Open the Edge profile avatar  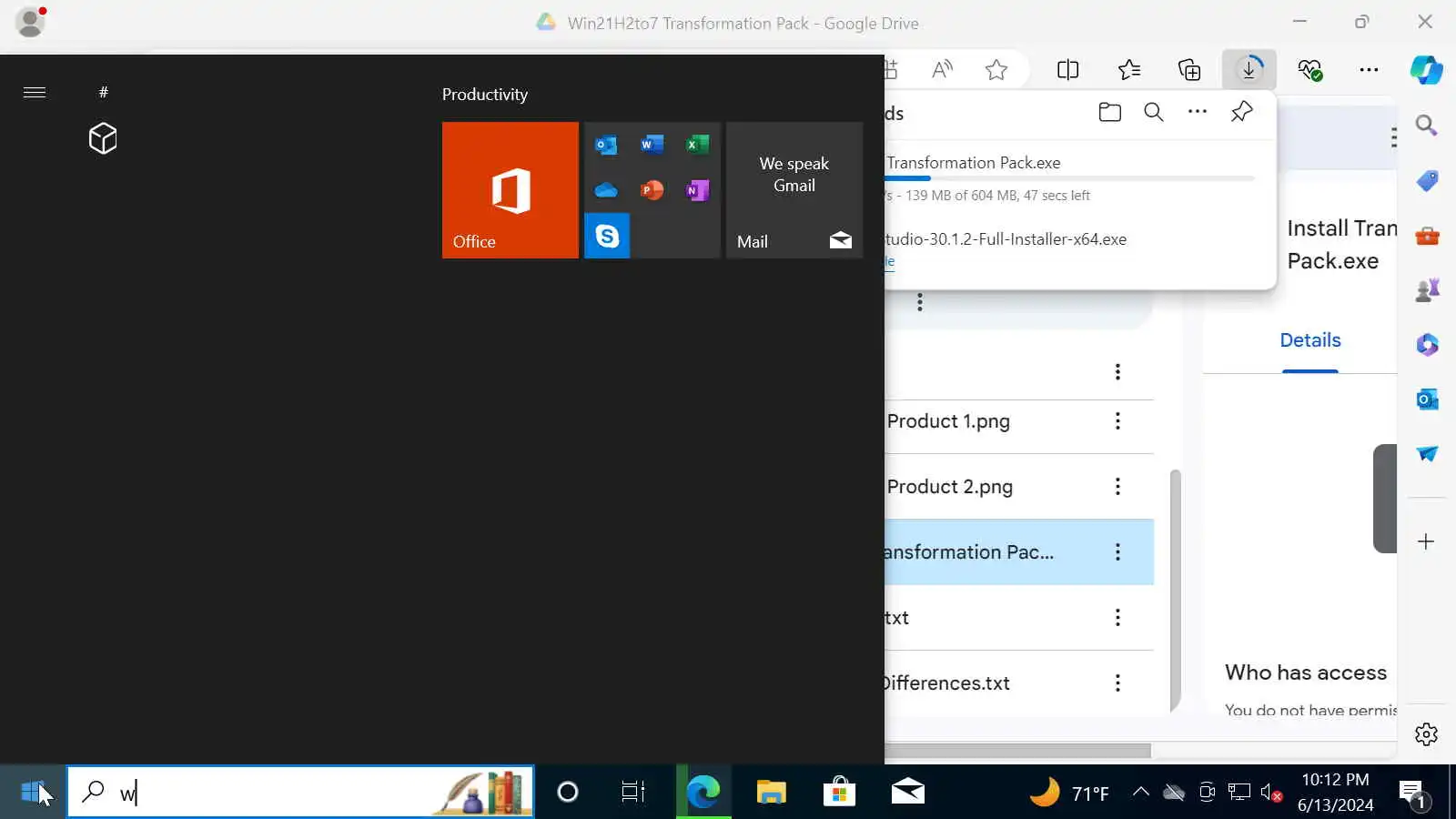(x=31, y=22)
